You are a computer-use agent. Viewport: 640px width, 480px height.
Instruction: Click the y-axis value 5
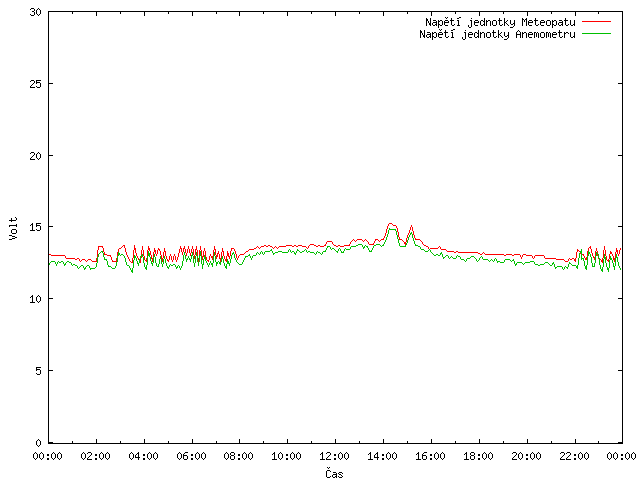(x=39, y=371)
